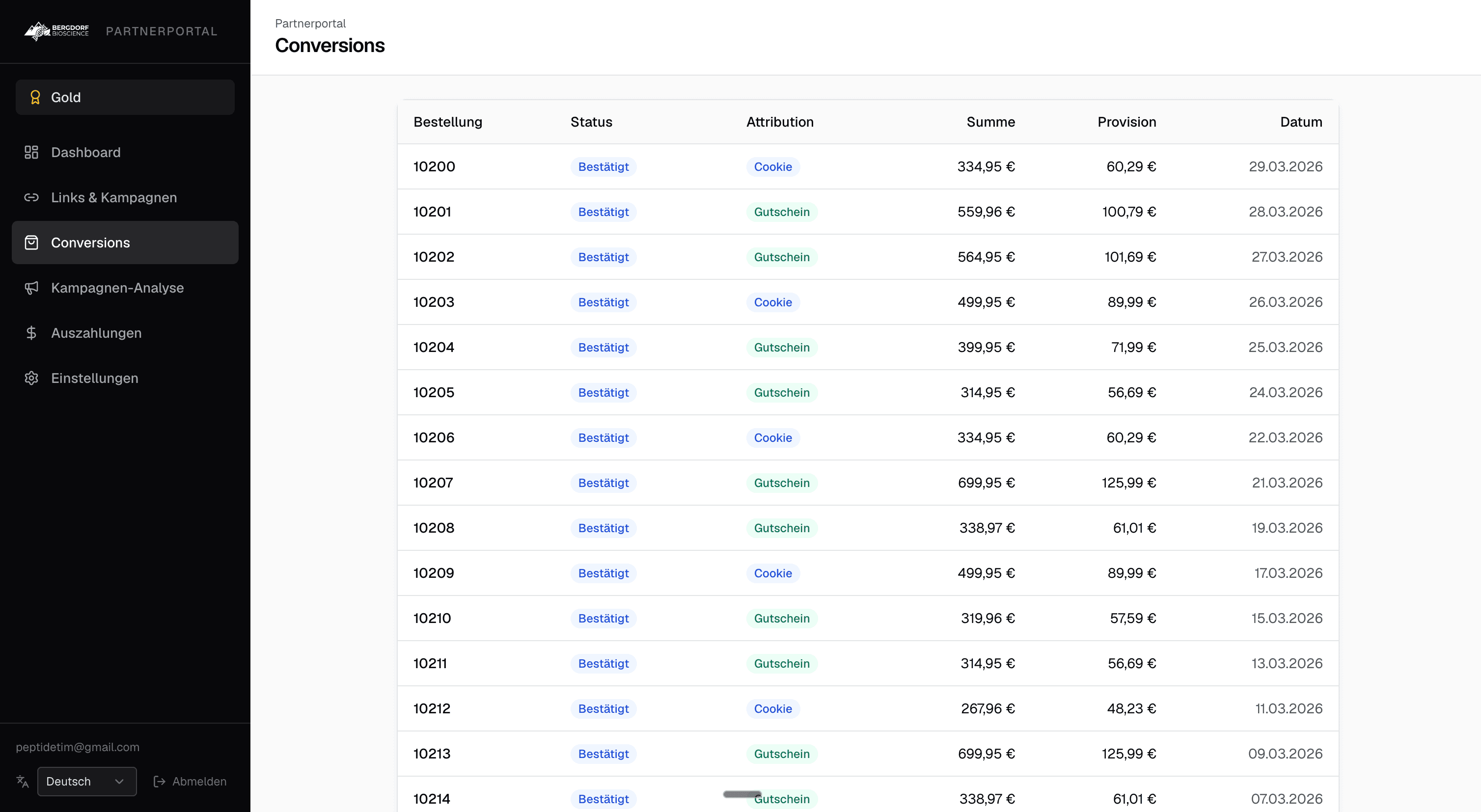The image size is (1481, 812).
Task: Select order number 10213
Action: pos(432,754)
